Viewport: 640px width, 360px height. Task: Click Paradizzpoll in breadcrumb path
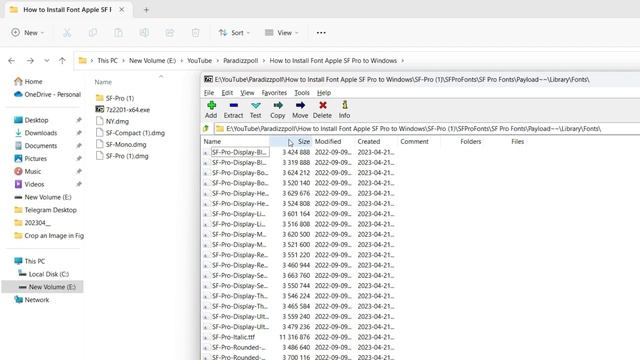tap(241, 60)
